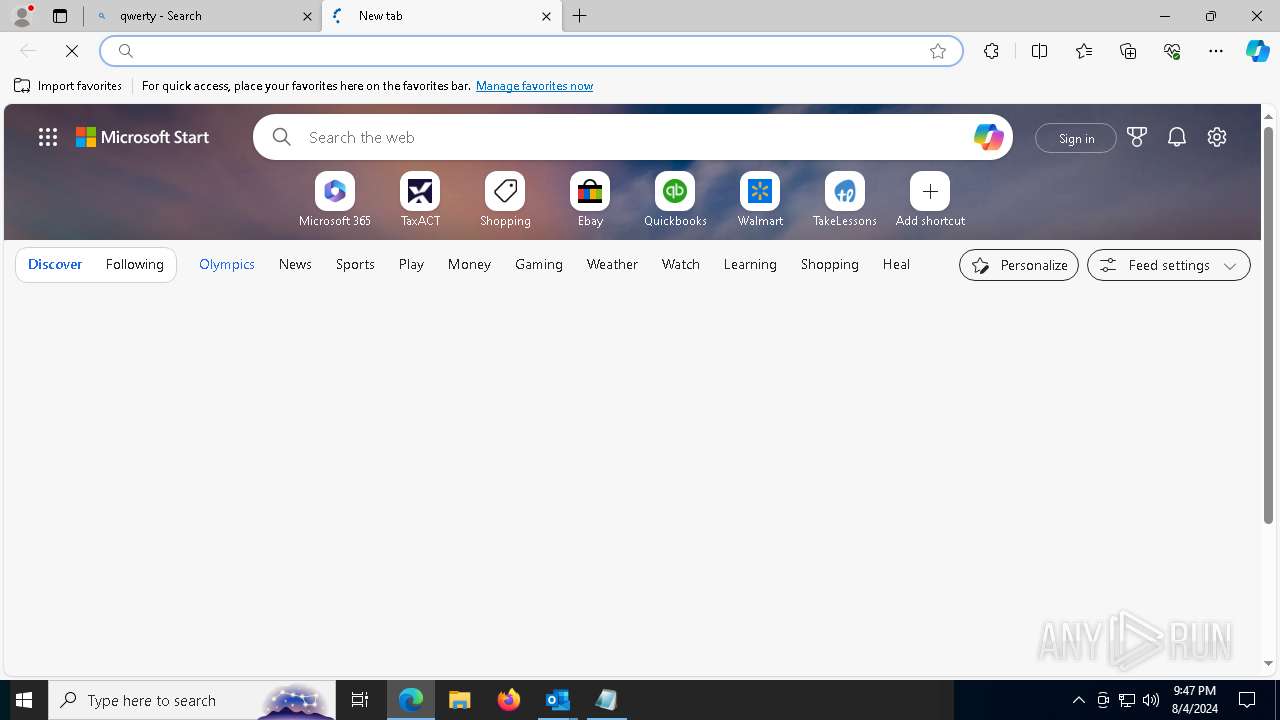This screenshot has height=720, width=1280.
Task: Open notifications bell
Action: 1177,137
